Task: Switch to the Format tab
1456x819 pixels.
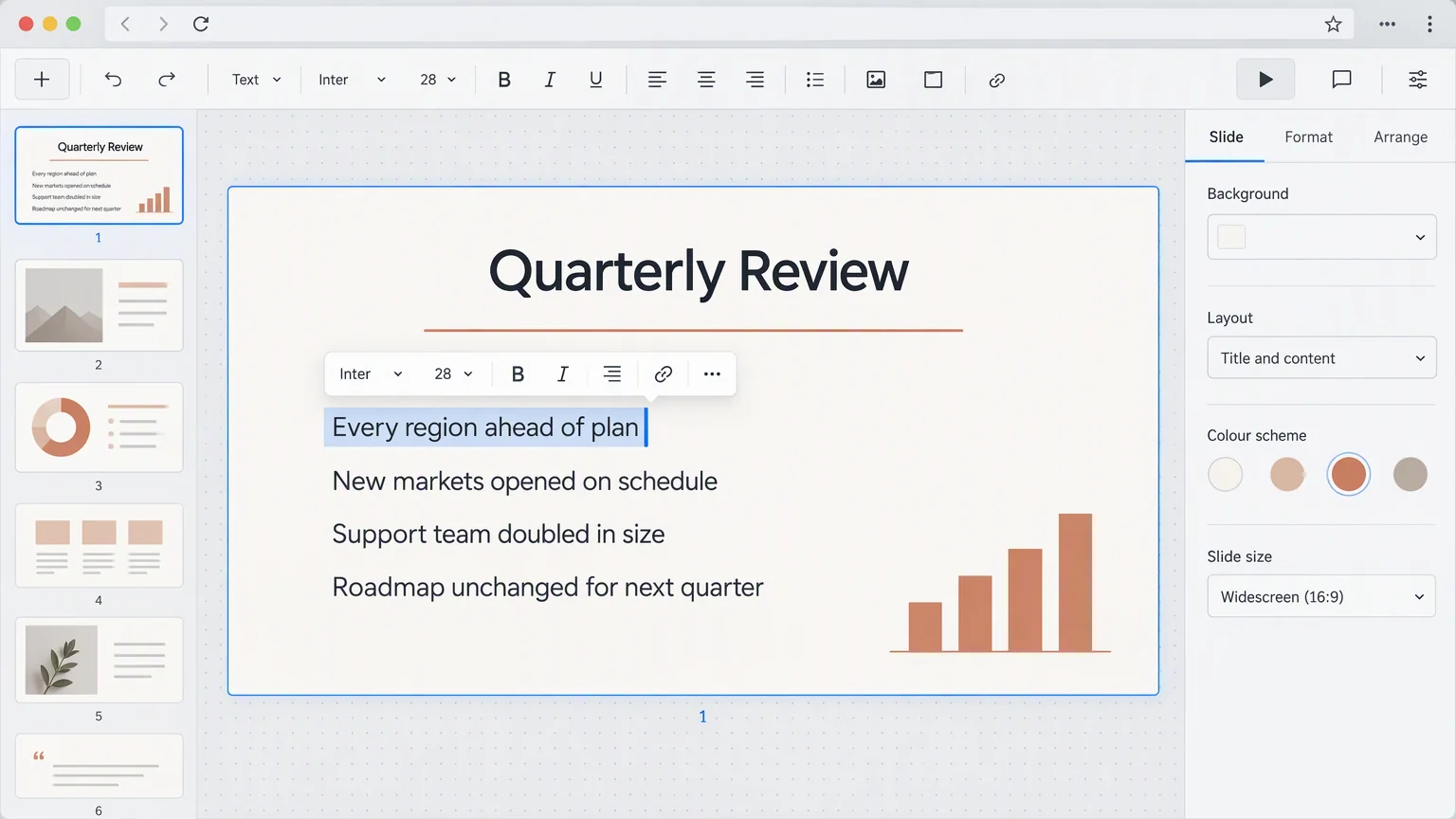Action: pyautogui.click(x=1308, y=136)
